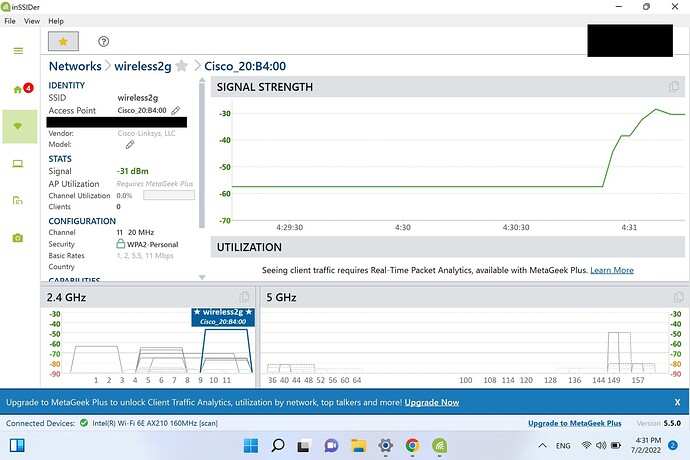Click the ENG language indicator
Screen dimensions: 690x460
click(563, 446)
